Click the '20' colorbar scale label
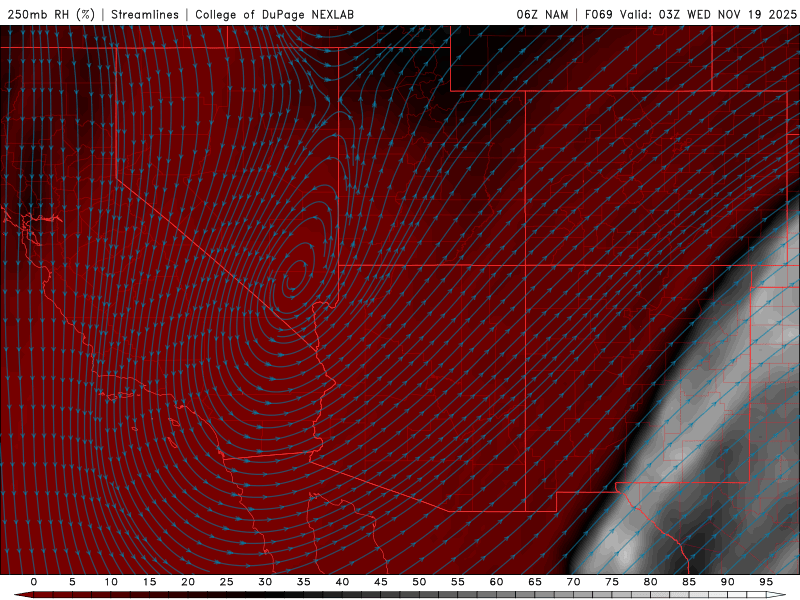The height and width of the screenshot is (600, 800). 188,582
